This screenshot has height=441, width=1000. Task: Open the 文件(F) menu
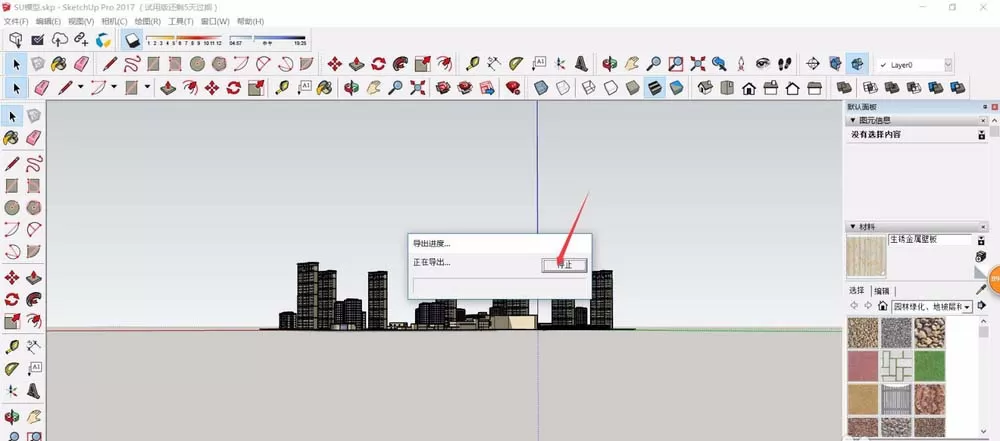pos(16,21)
